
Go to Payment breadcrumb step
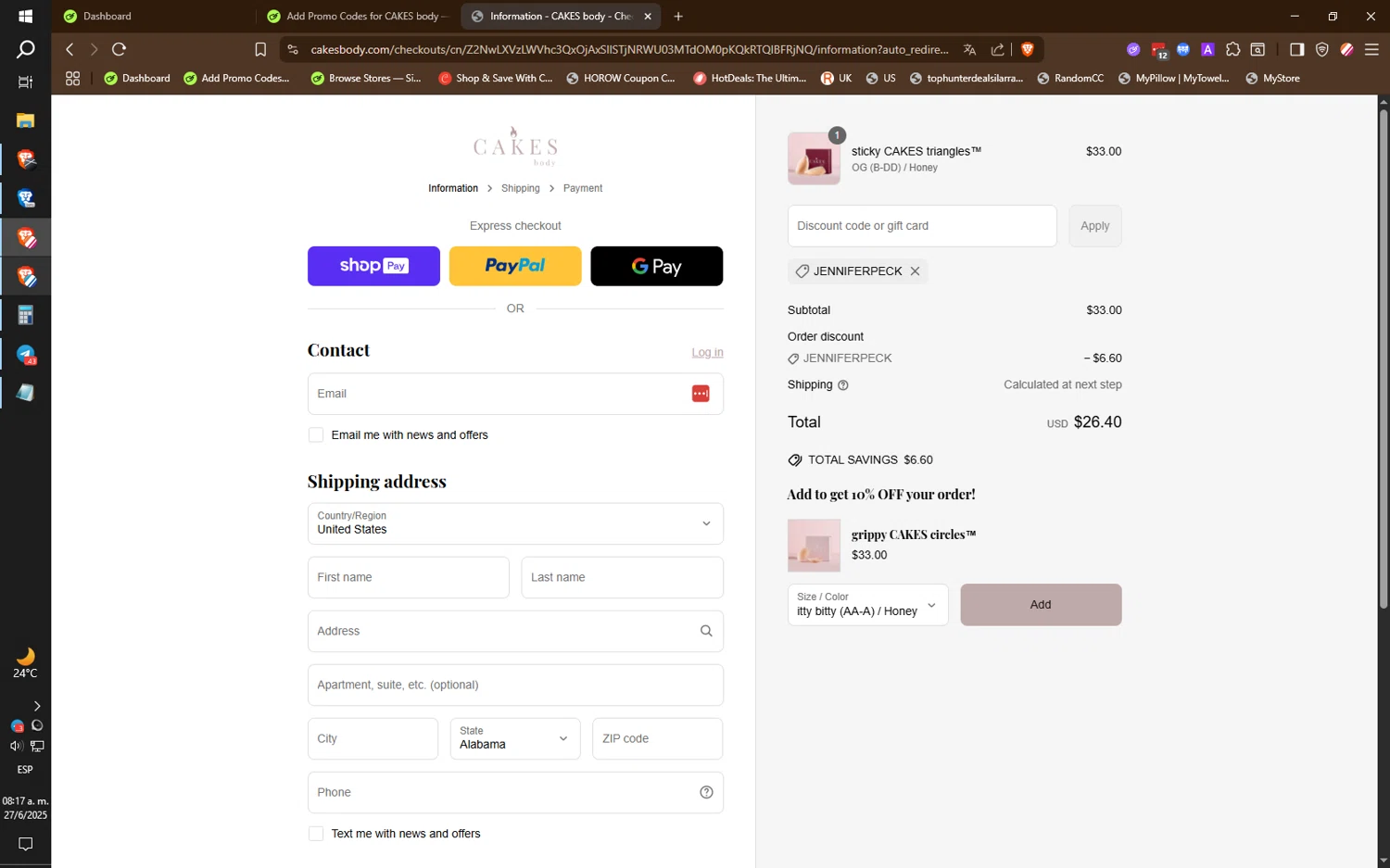[583, 188]
